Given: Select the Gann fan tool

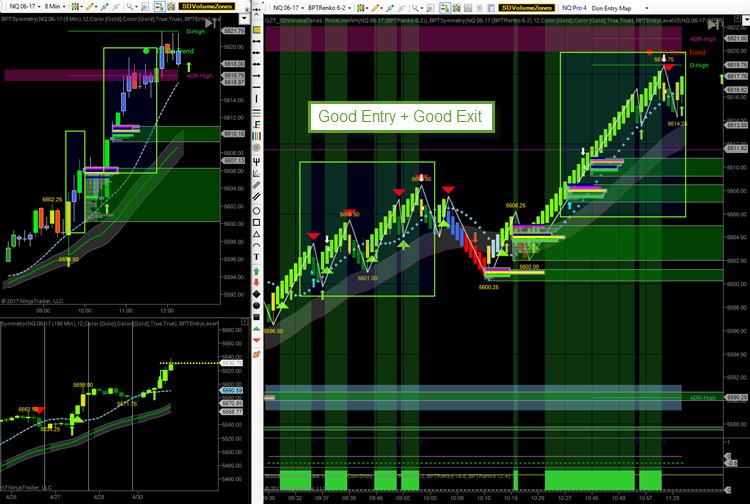Looking at the screenshot, I should pos(256,173).
